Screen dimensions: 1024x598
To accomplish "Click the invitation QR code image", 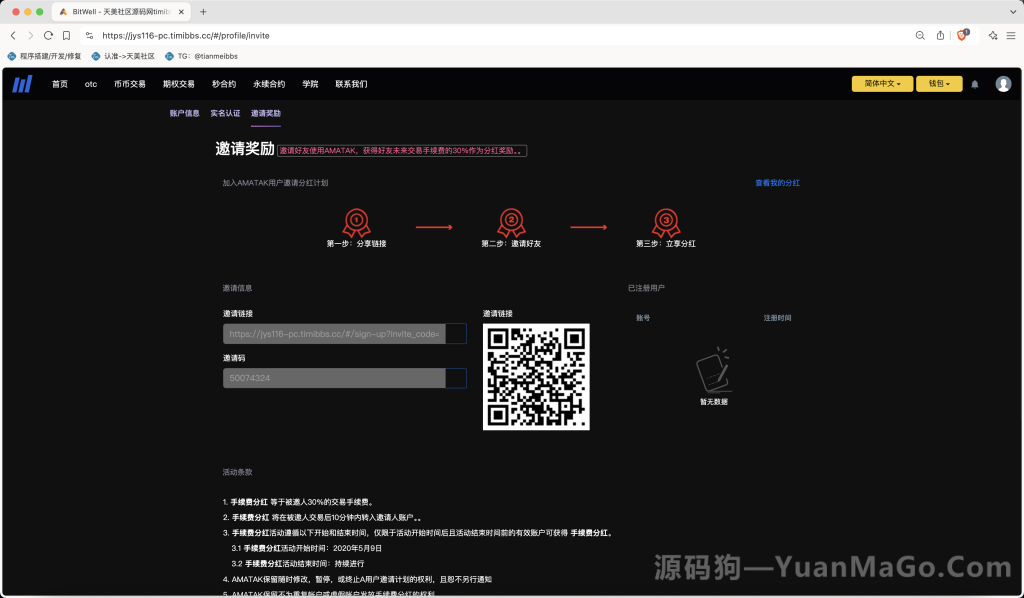I will (537, 378).
